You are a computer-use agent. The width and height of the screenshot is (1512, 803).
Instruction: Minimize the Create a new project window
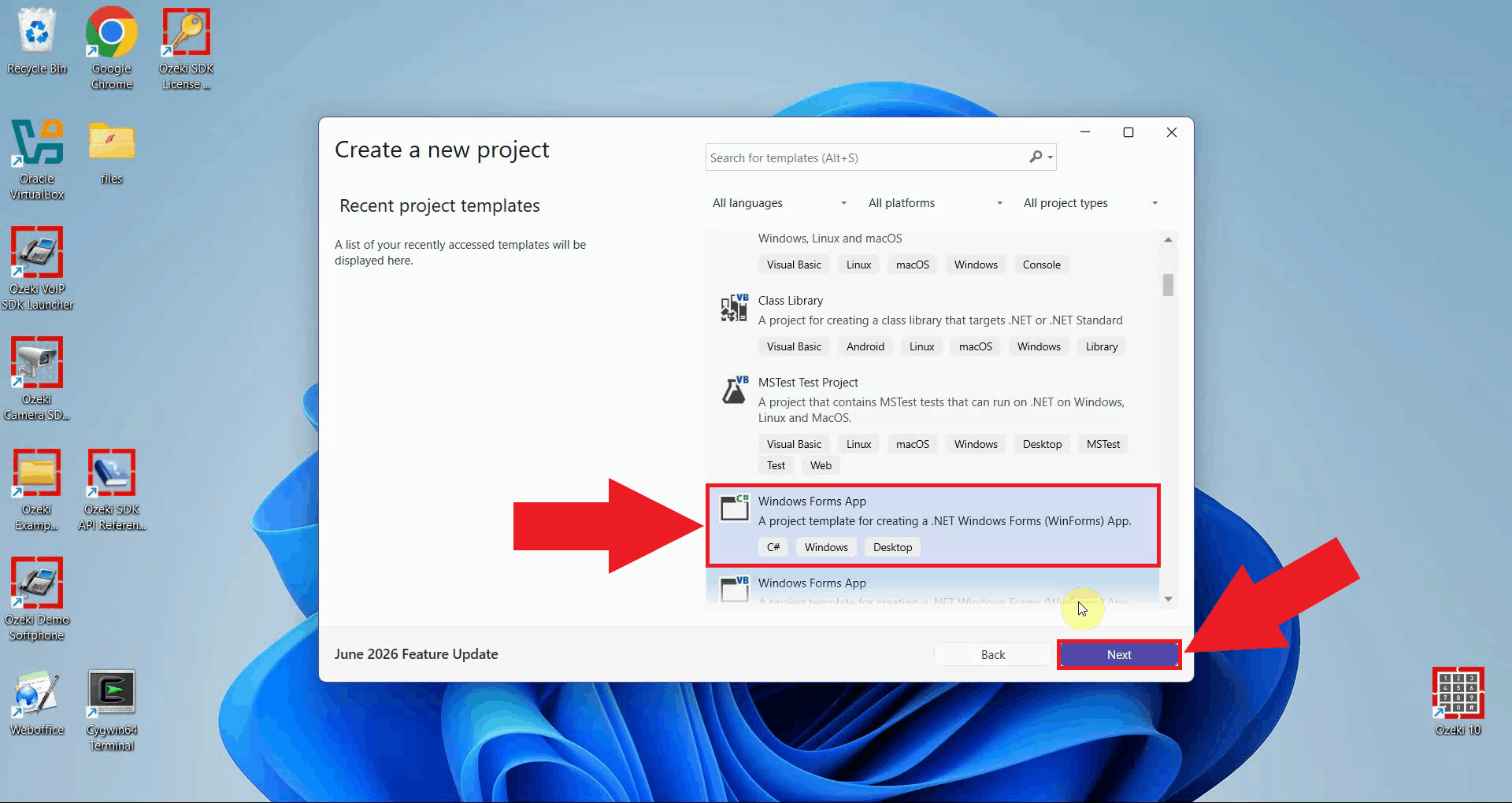1085,132
